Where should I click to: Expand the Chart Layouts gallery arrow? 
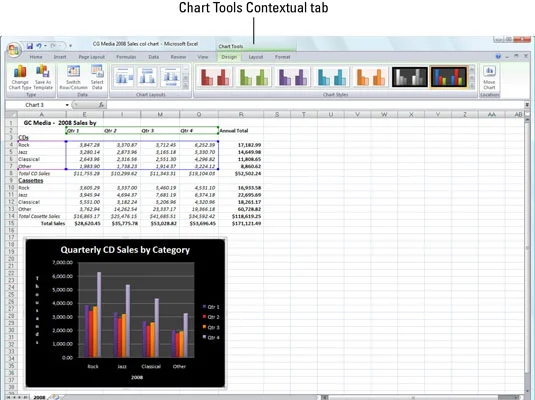[x=186, y=86]
